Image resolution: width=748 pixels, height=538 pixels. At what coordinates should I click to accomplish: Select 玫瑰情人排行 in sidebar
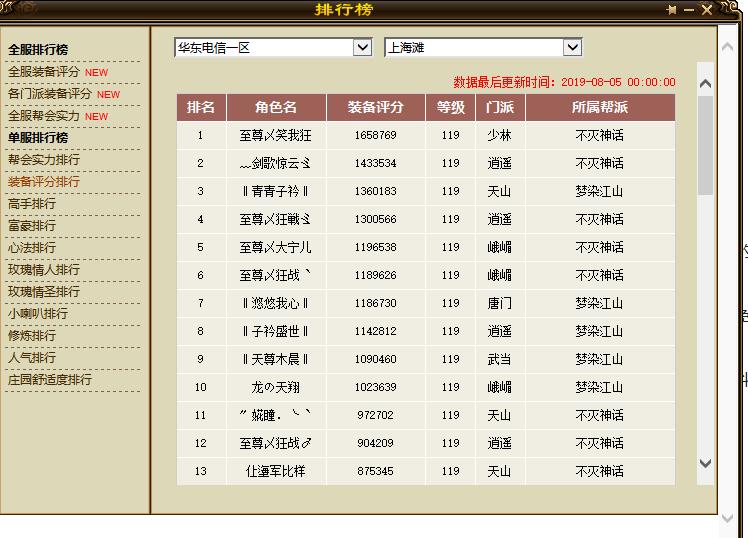pyautogui.click(x=44, y=269)
